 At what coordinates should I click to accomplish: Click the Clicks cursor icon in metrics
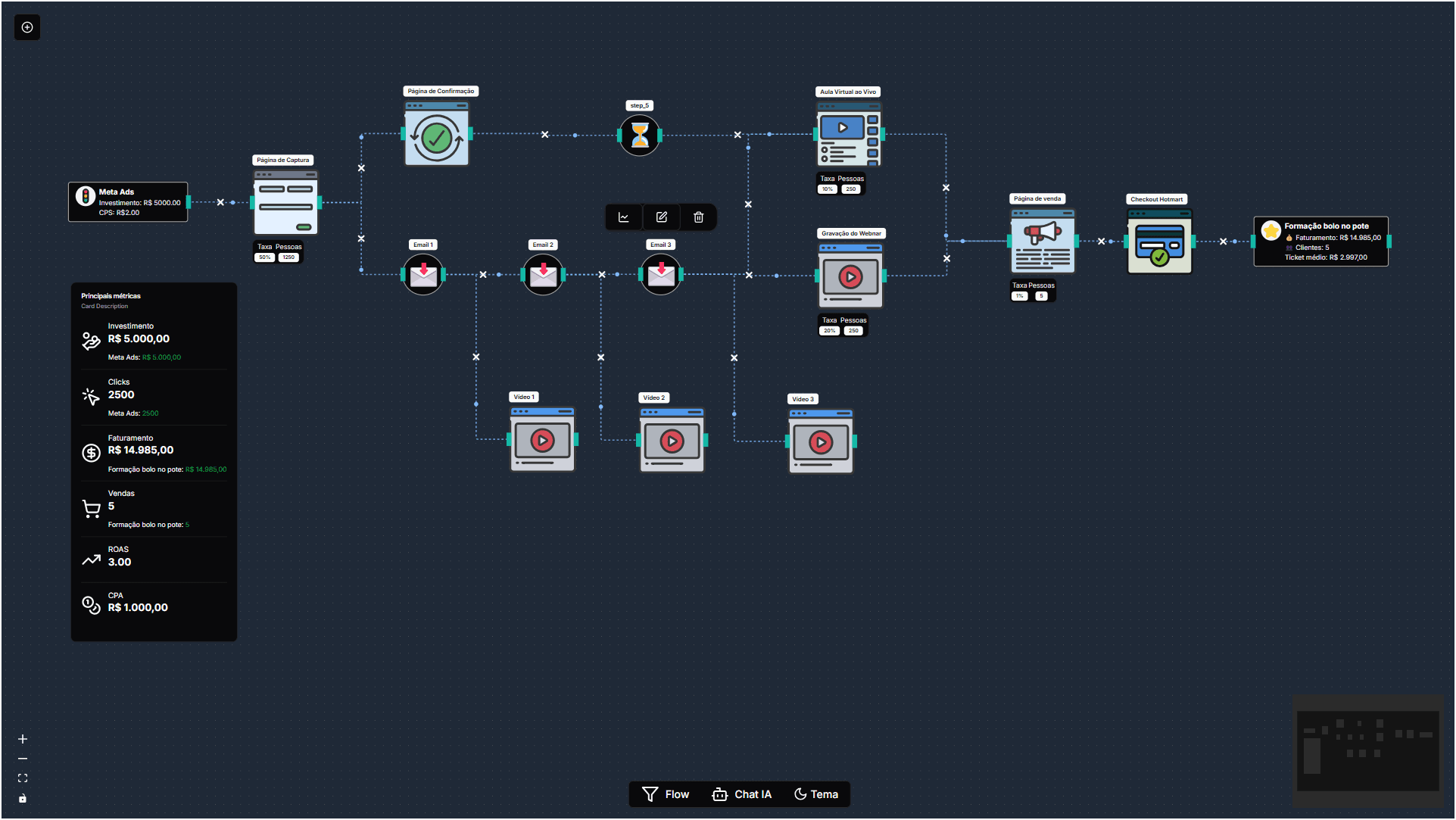tap(91, 397)
